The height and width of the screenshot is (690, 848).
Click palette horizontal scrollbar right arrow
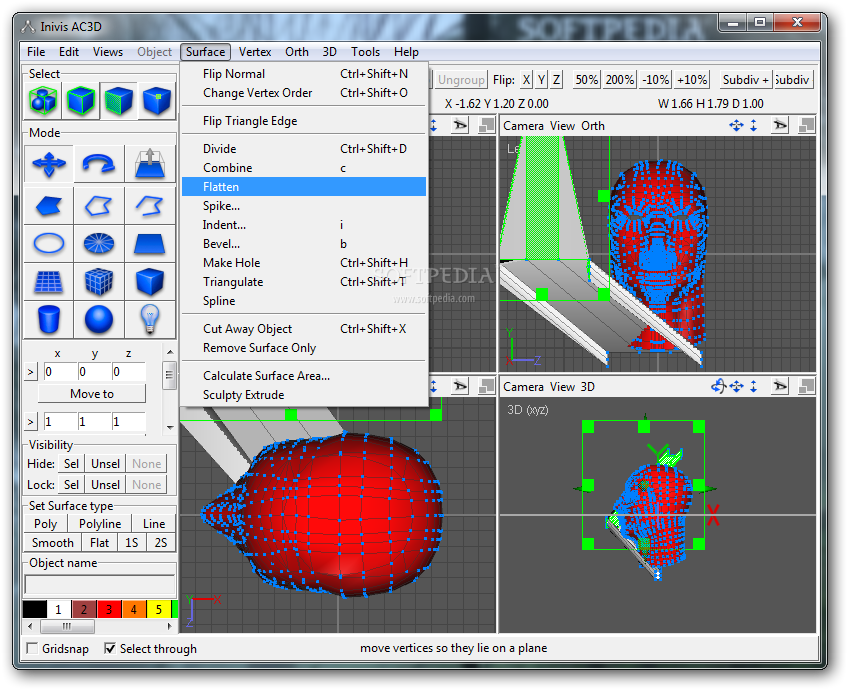(170, 626)
